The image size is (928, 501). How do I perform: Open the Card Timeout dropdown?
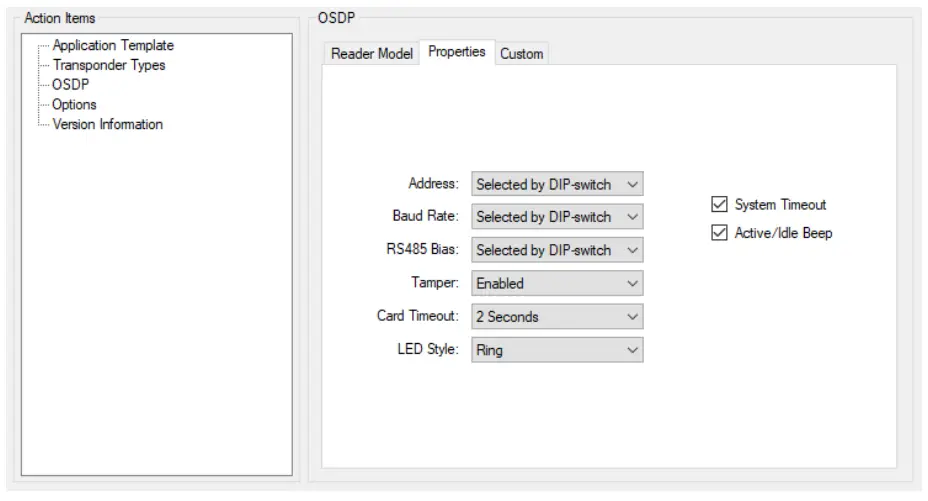[556, 316]
